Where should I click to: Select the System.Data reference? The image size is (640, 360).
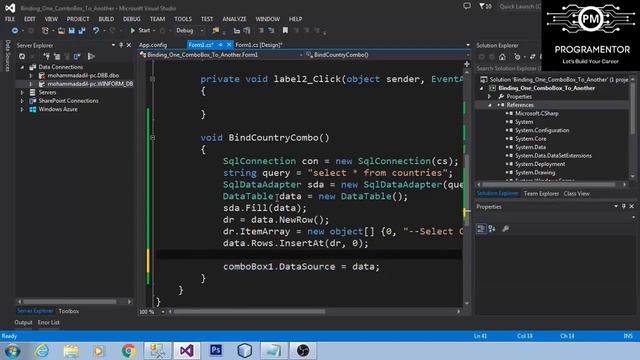530,147
